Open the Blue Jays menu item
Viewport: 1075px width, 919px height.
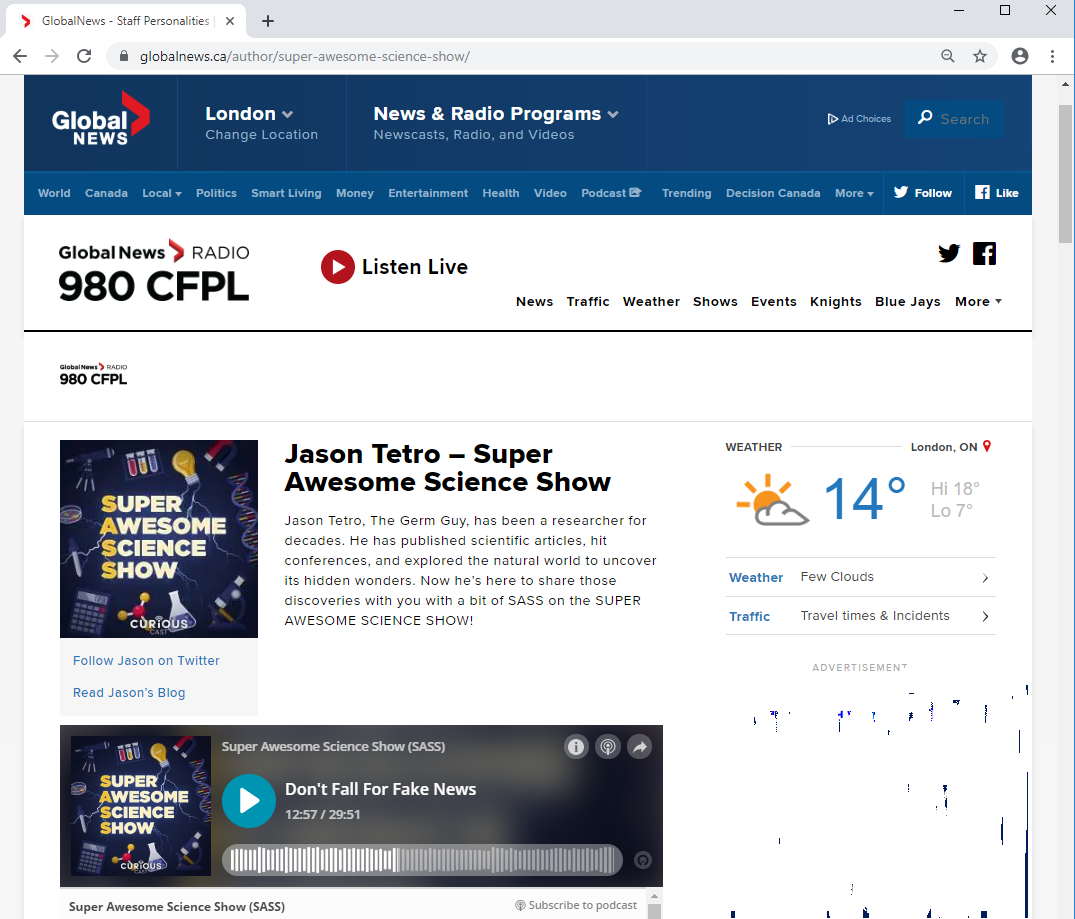point(907,302)
